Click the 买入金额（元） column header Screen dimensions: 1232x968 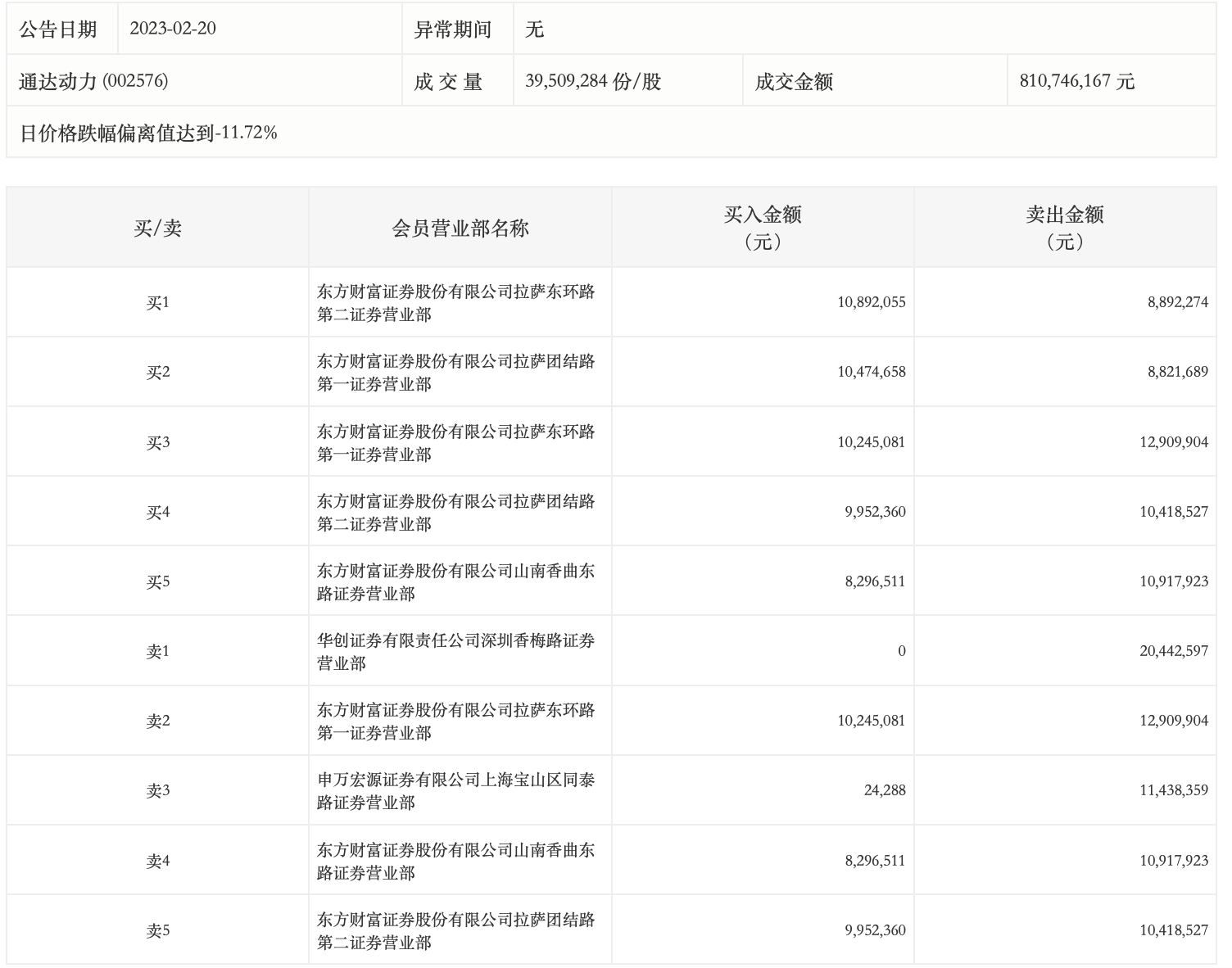click(x=763, y=228)
